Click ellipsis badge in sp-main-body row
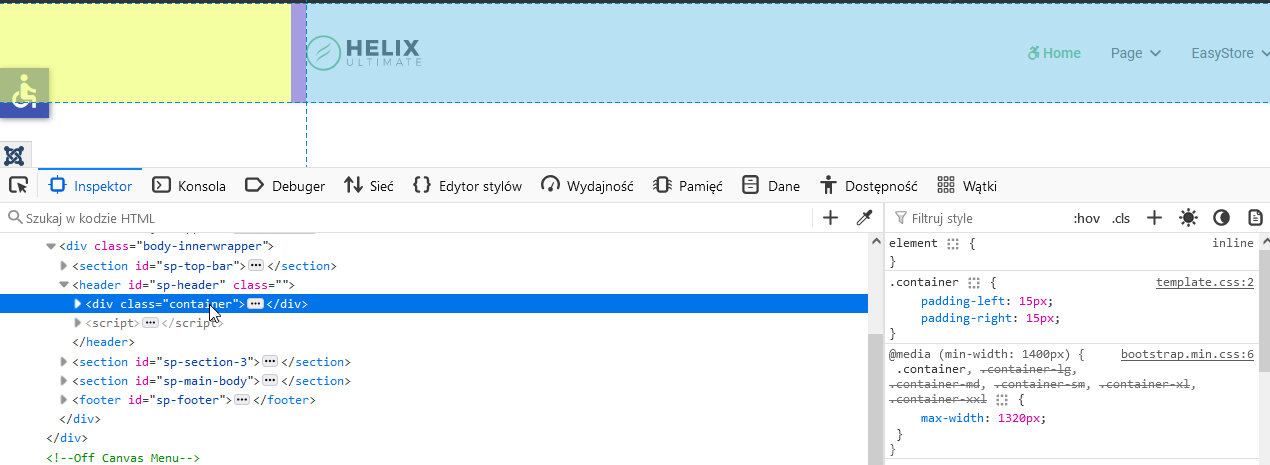 (270, 381)
